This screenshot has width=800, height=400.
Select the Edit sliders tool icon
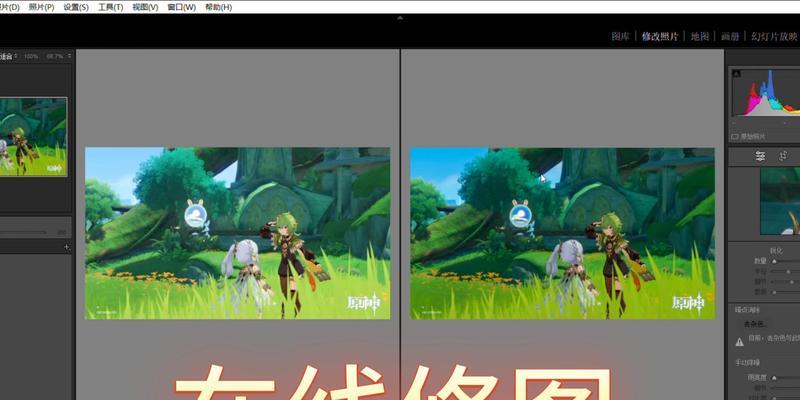pyautogui.click(x=760, y=157)
